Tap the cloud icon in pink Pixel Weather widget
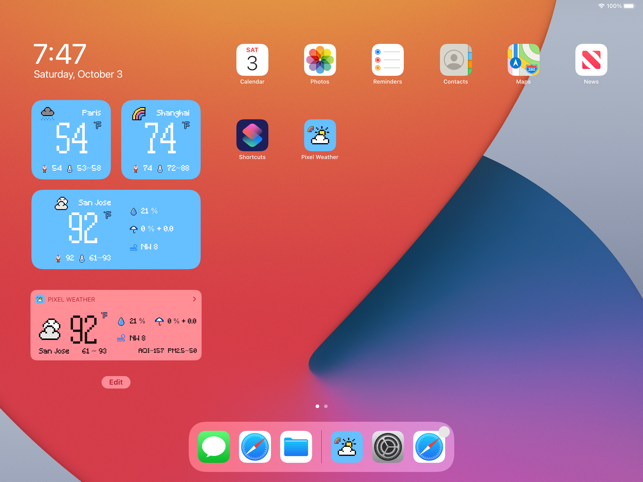The image size is (643, 482). [x=50, y=329]
